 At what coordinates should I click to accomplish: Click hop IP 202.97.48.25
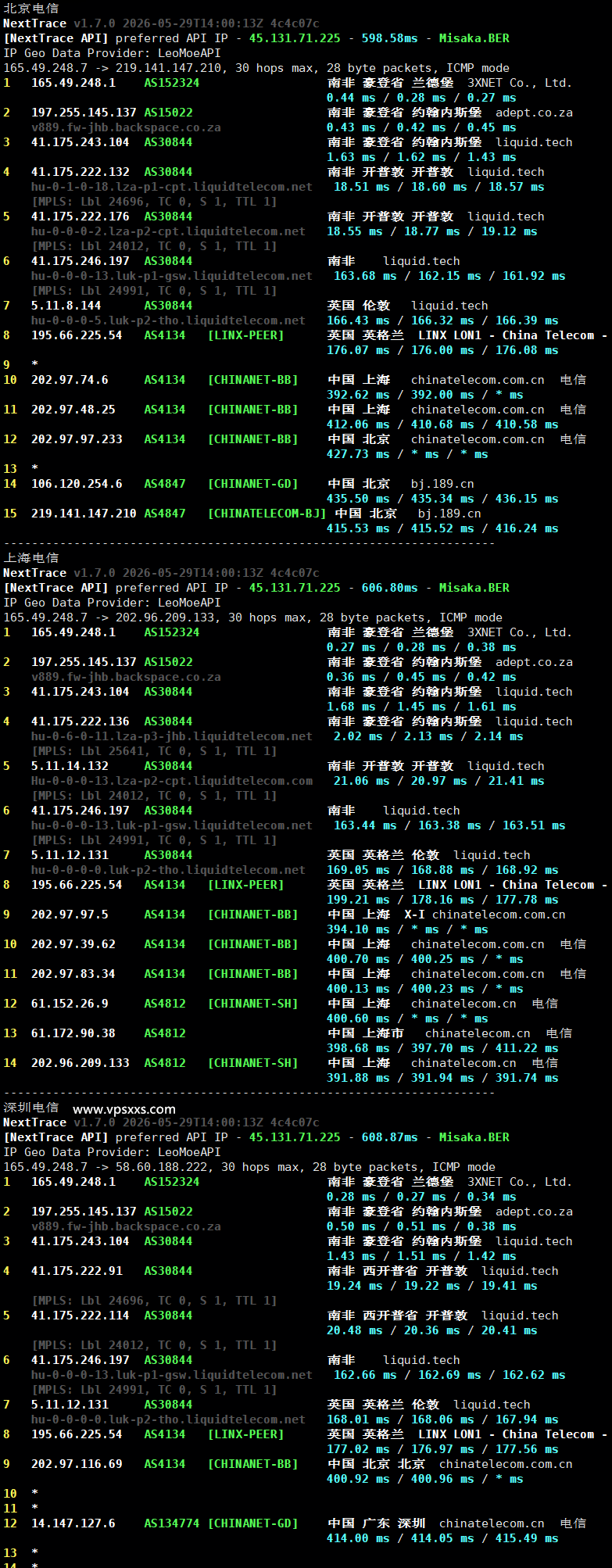coord(73,410)
